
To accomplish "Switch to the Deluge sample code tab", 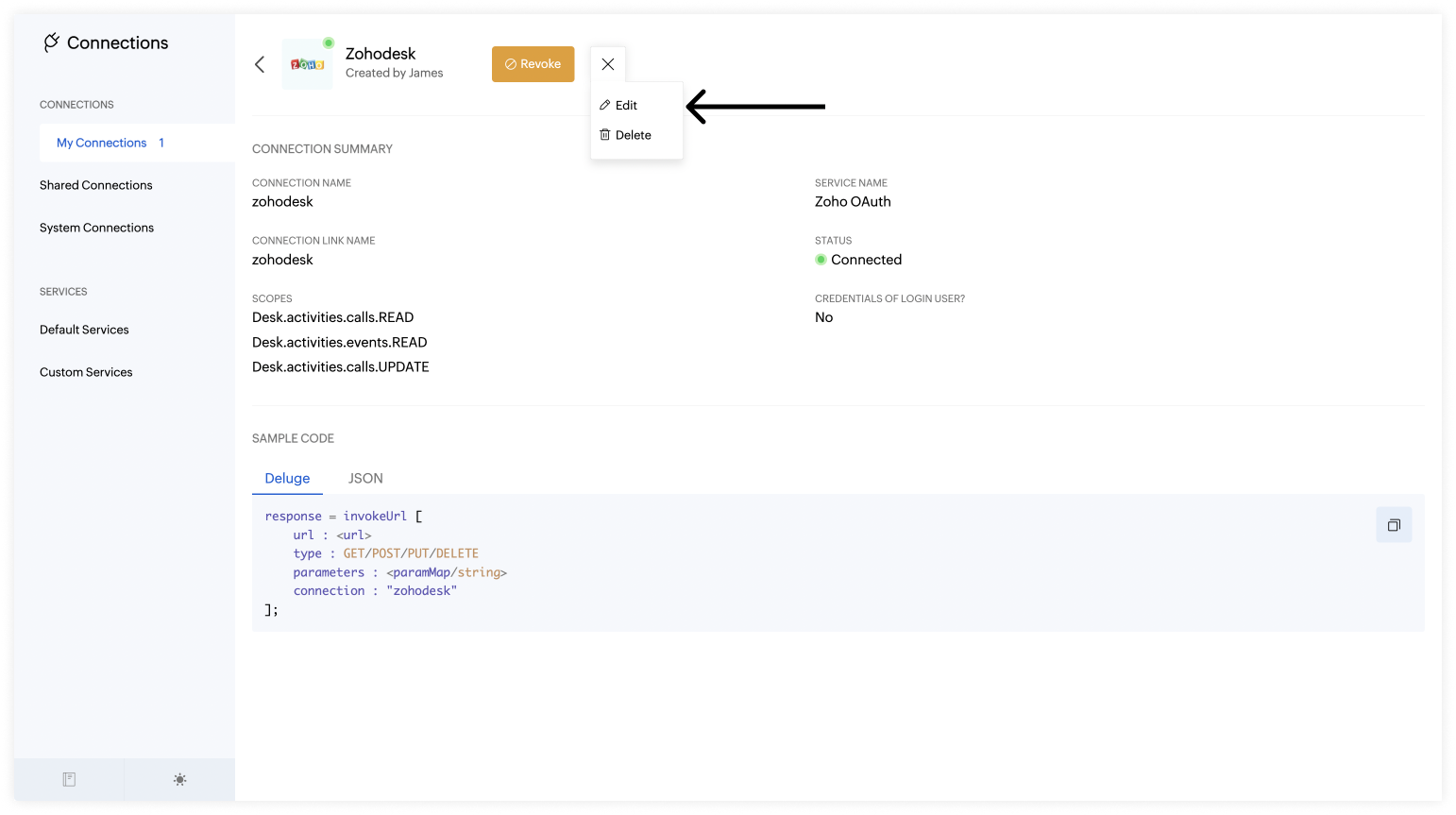I will [x=287, y=479].
